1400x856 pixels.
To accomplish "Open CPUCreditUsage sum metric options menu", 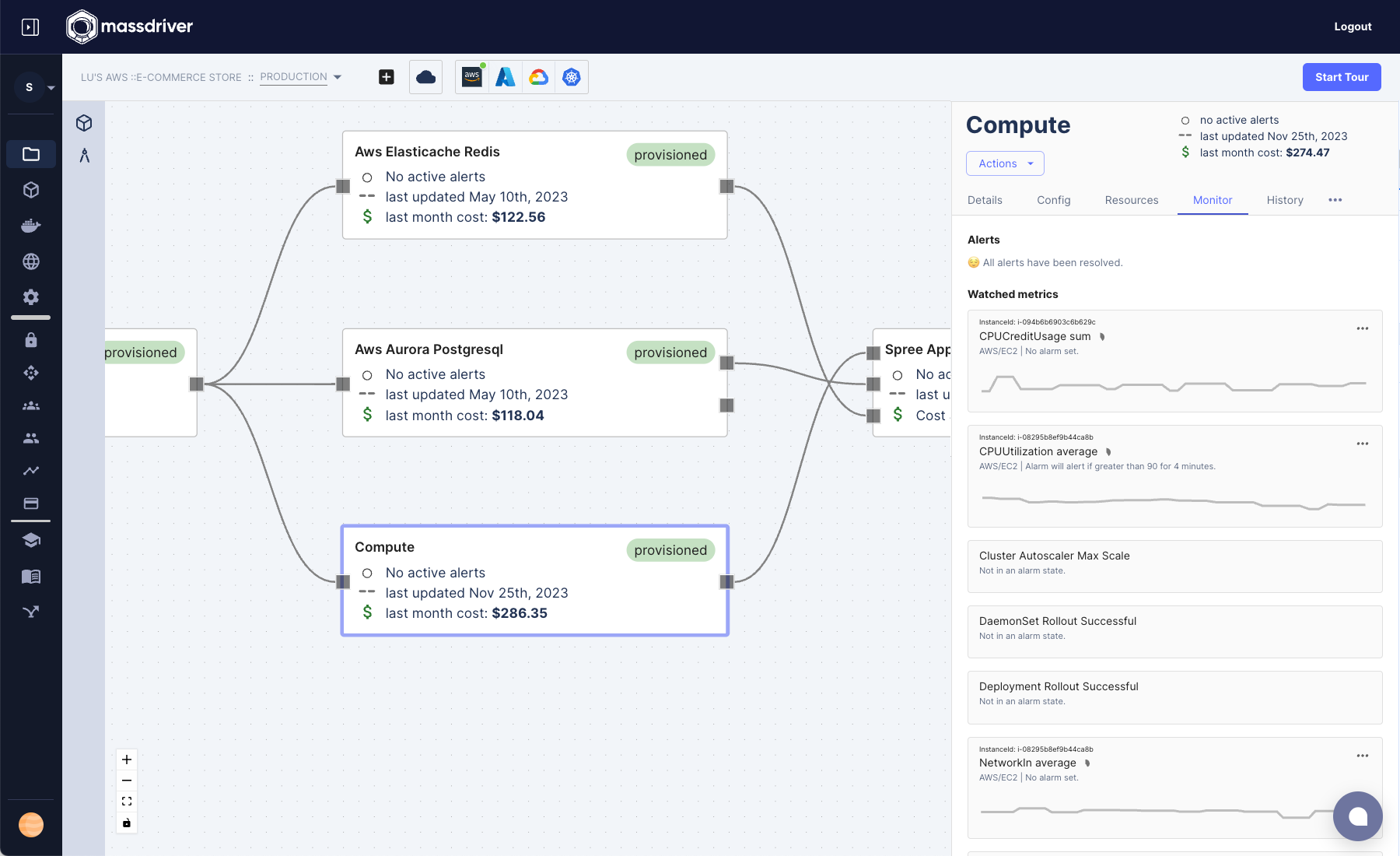I will tap(1363, 328).
